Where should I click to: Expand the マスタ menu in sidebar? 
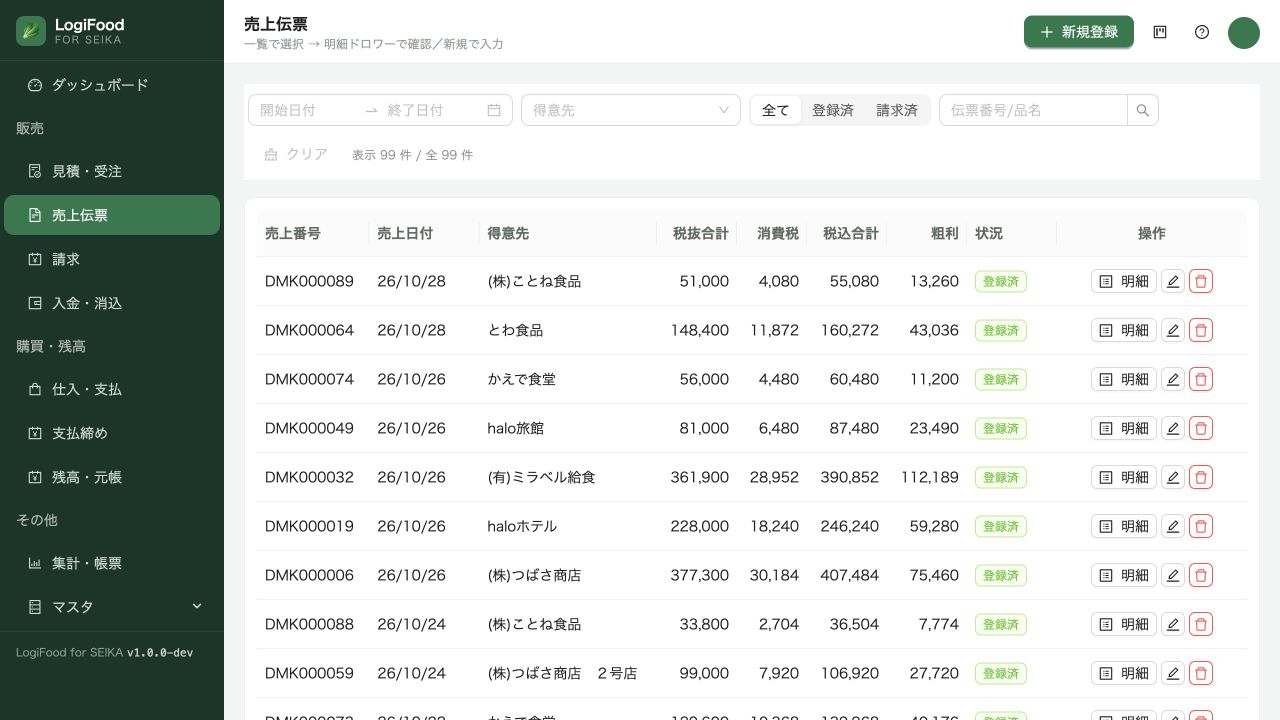click(x=112, y=607)
